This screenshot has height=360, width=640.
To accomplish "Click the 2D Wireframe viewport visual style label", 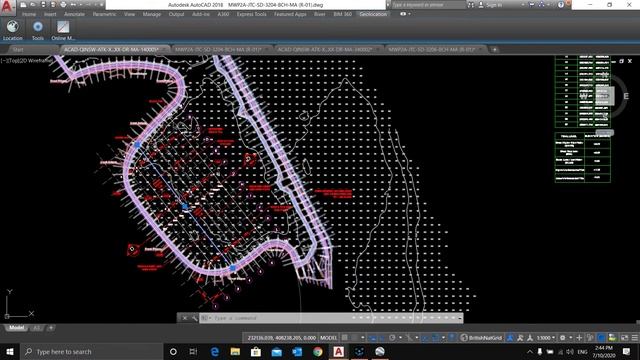I will click(x=34, y=60).
